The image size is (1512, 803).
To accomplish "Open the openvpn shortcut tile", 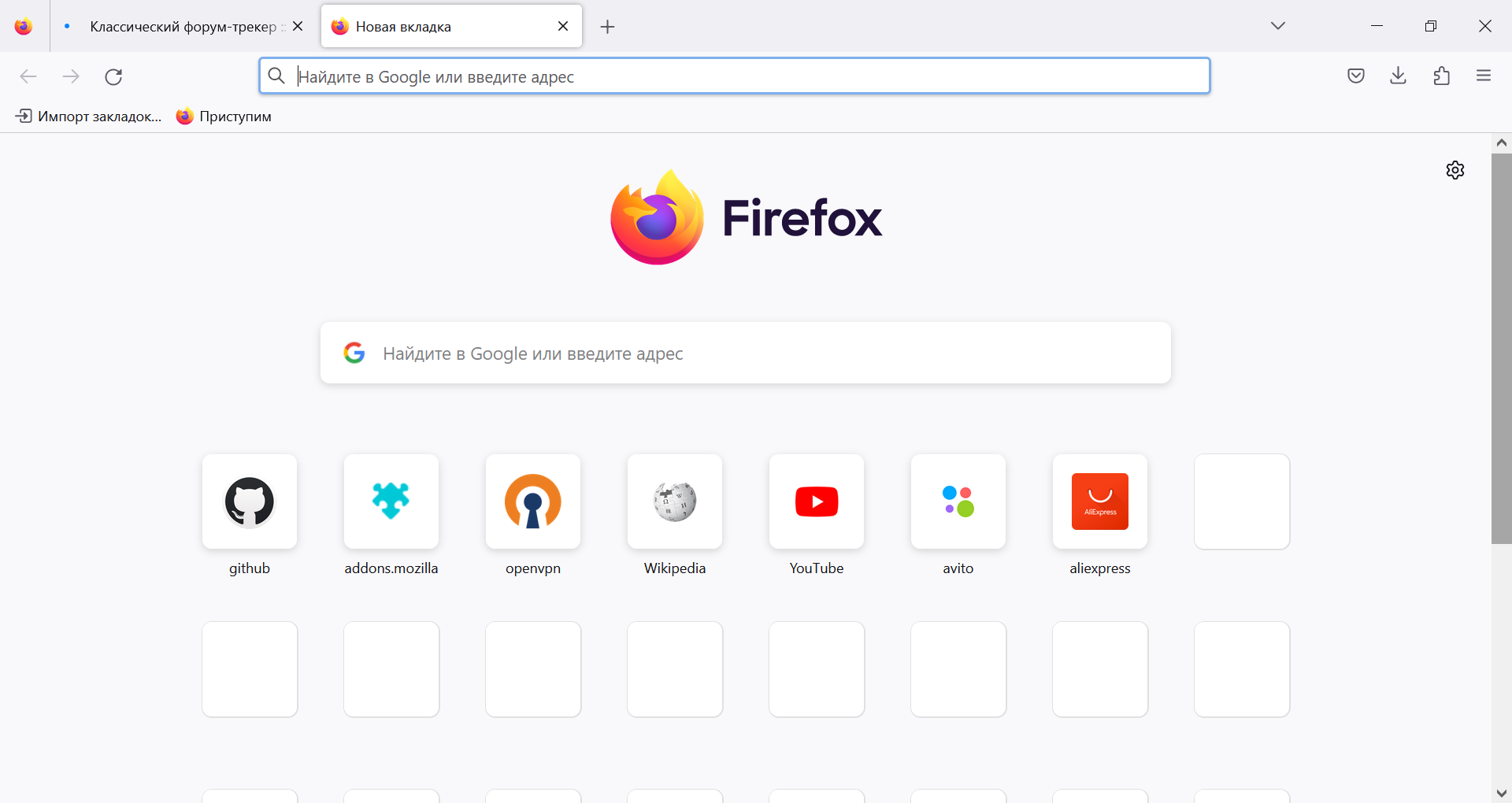I will click(533, 501).
